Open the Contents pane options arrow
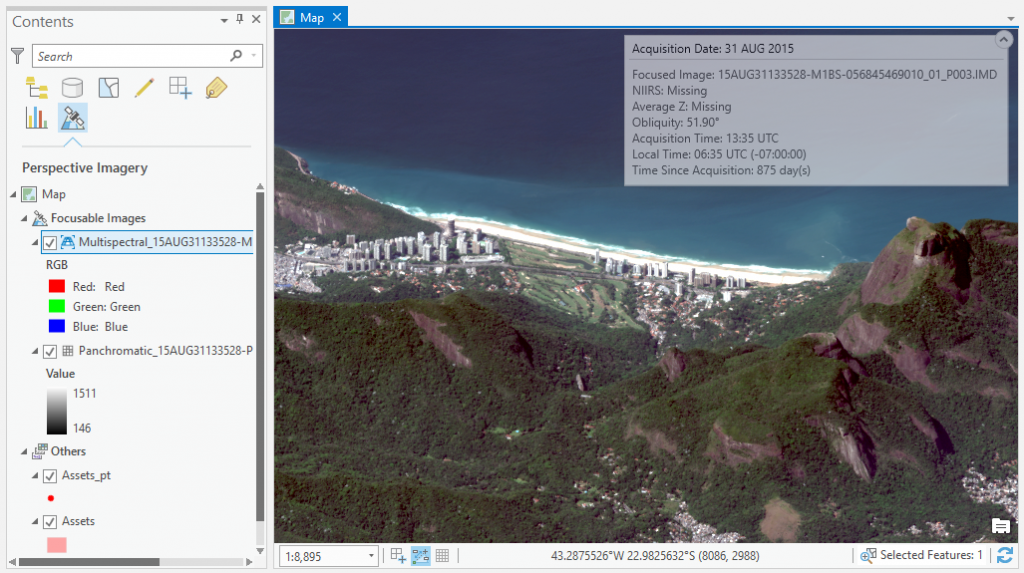 pyautogui.click(x=224, y=20)
